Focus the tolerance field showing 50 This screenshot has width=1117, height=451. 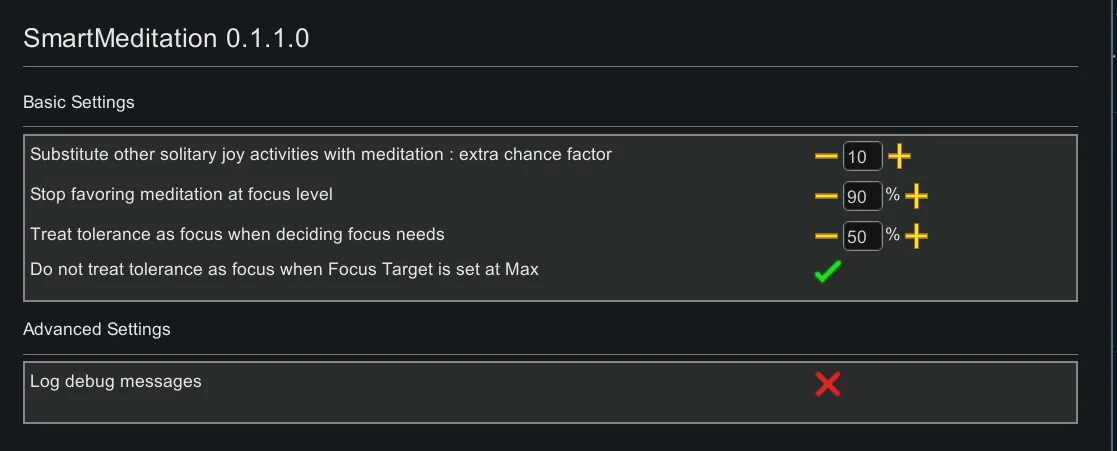(862, 237)
